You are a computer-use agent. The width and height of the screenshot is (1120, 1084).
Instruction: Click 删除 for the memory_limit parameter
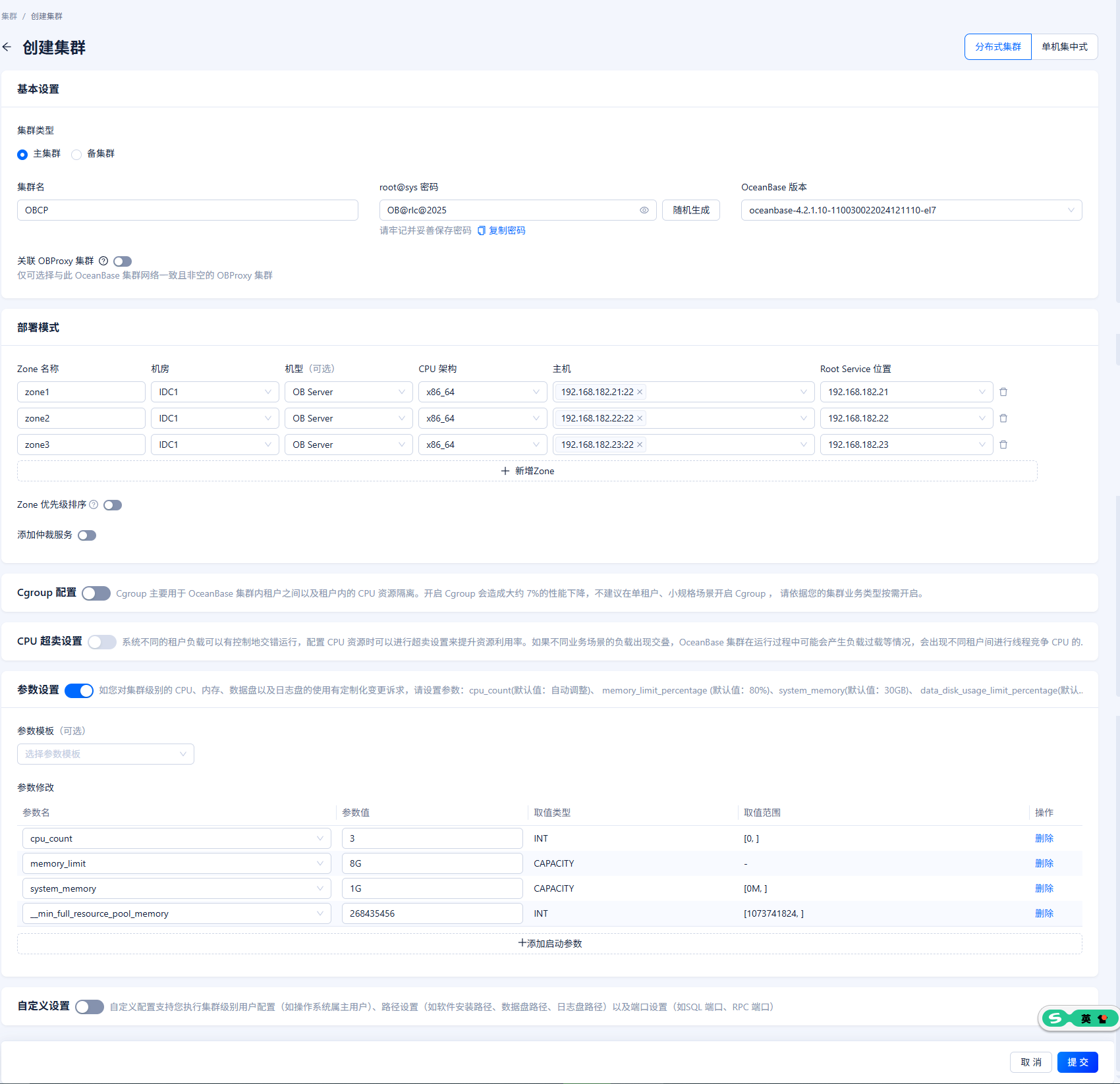(x=1044, y=863)
